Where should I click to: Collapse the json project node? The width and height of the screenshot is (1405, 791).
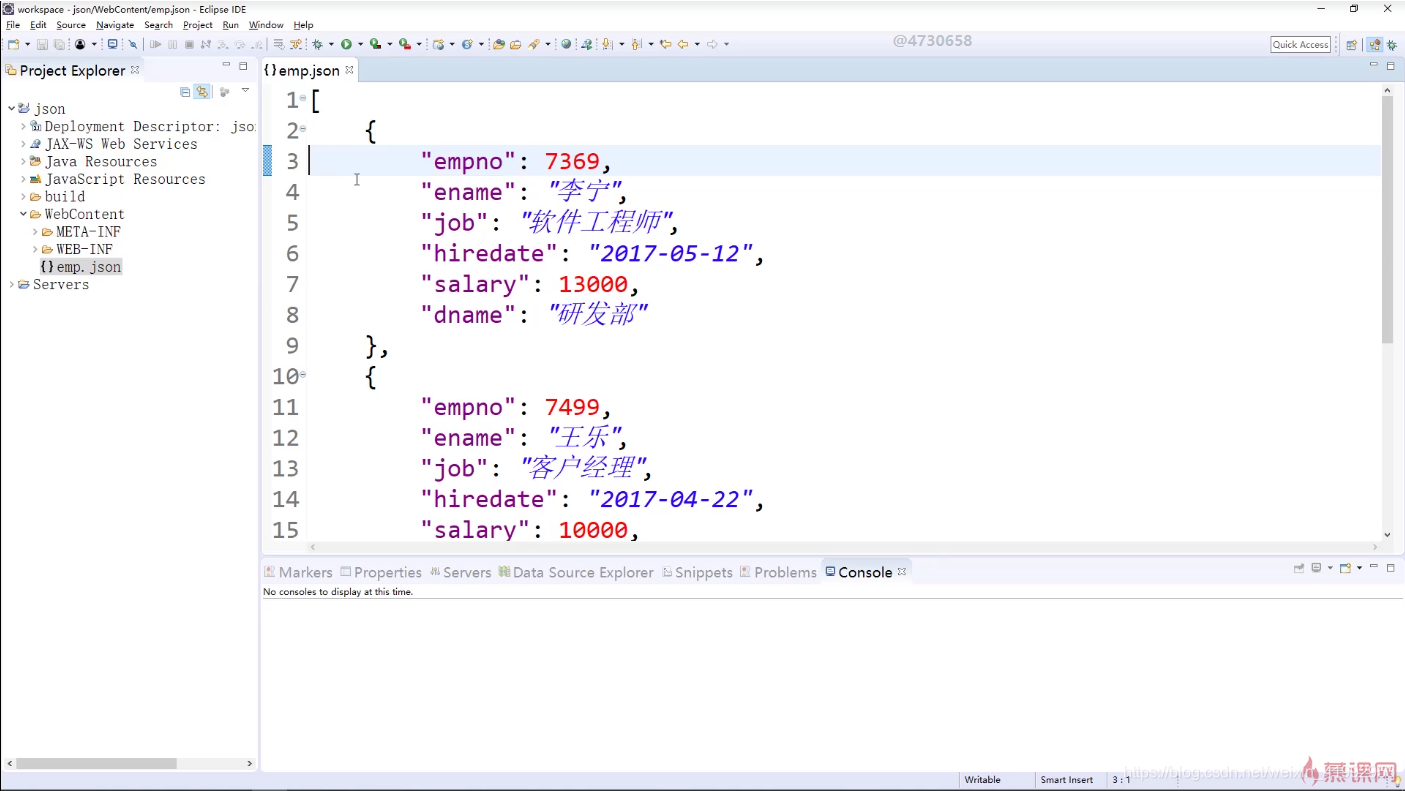pos(11,108)
